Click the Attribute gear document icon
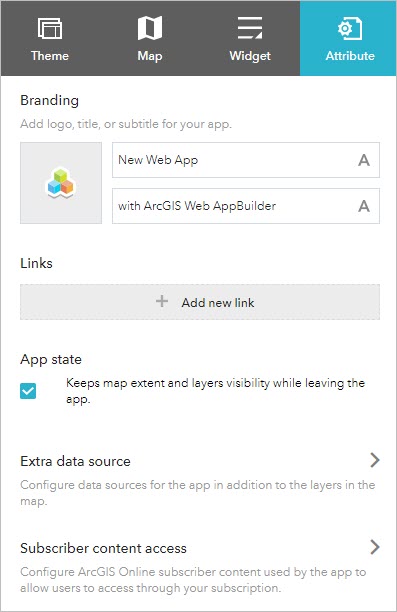The image size is (397, 612). click(350, 28)
